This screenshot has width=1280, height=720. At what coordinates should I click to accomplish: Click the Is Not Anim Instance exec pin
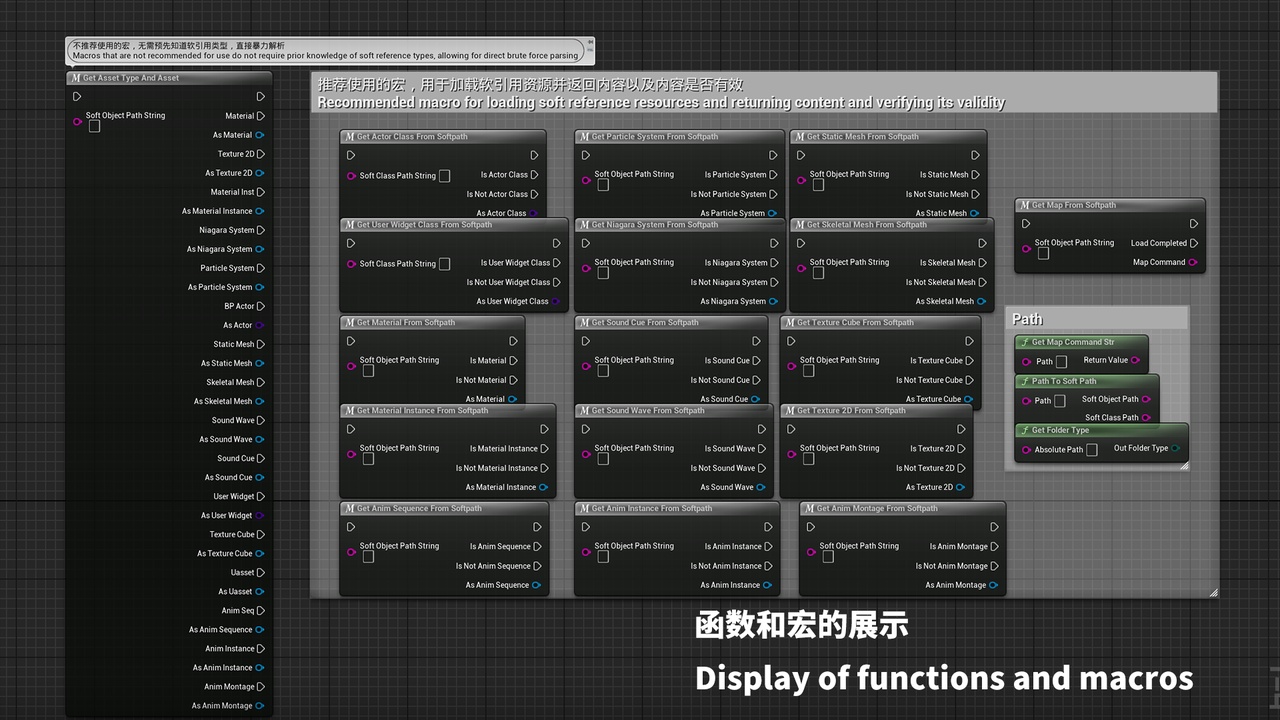tap(768, 566)
